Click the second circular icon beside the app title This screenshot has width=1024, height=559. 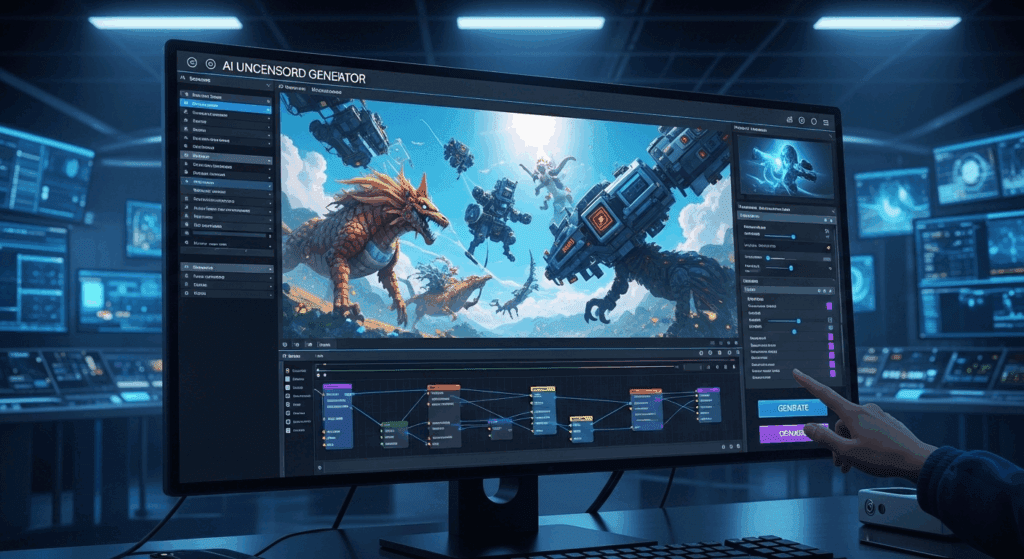[210, 62]
